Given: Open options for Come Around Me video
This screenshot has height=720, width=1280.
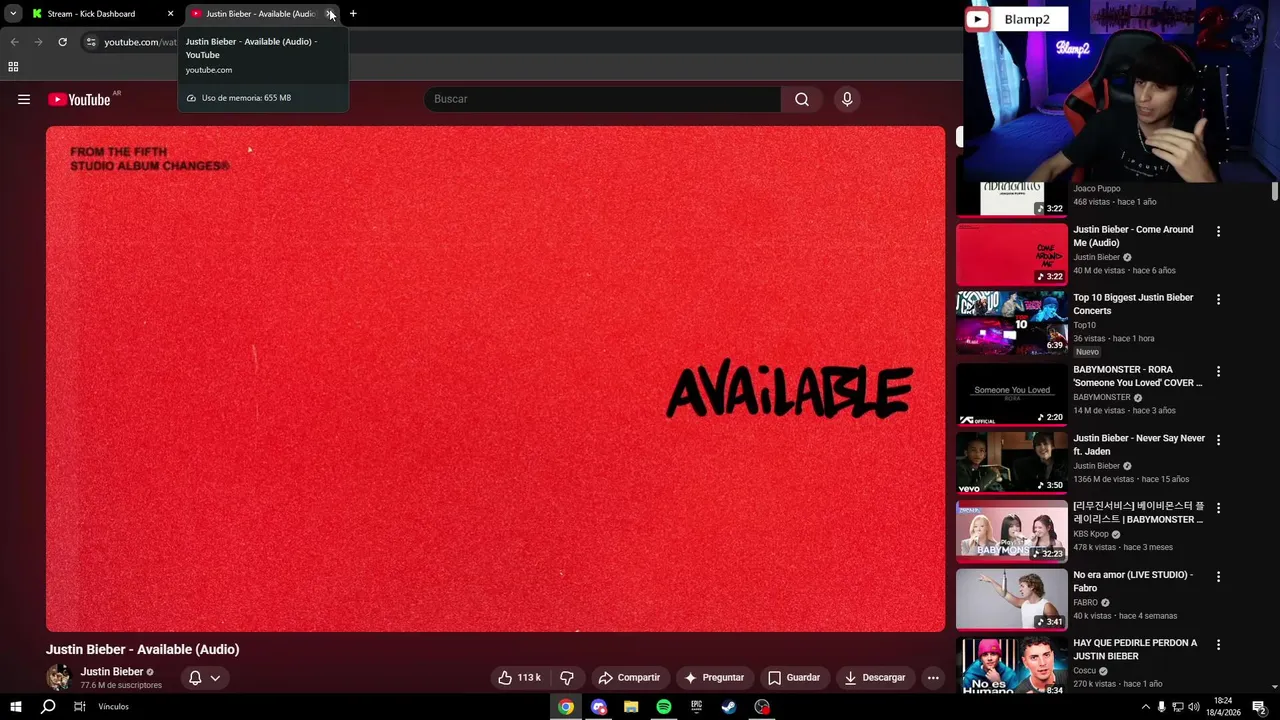Looking at the screenshot, I should point(1218,231).
